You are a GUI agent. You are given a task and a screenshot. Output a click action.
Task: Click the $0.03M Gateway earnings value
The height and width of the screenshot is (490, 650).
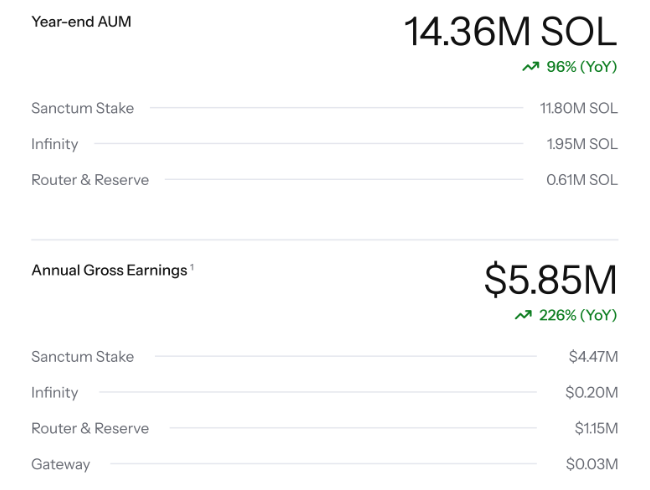coord(591,464)
